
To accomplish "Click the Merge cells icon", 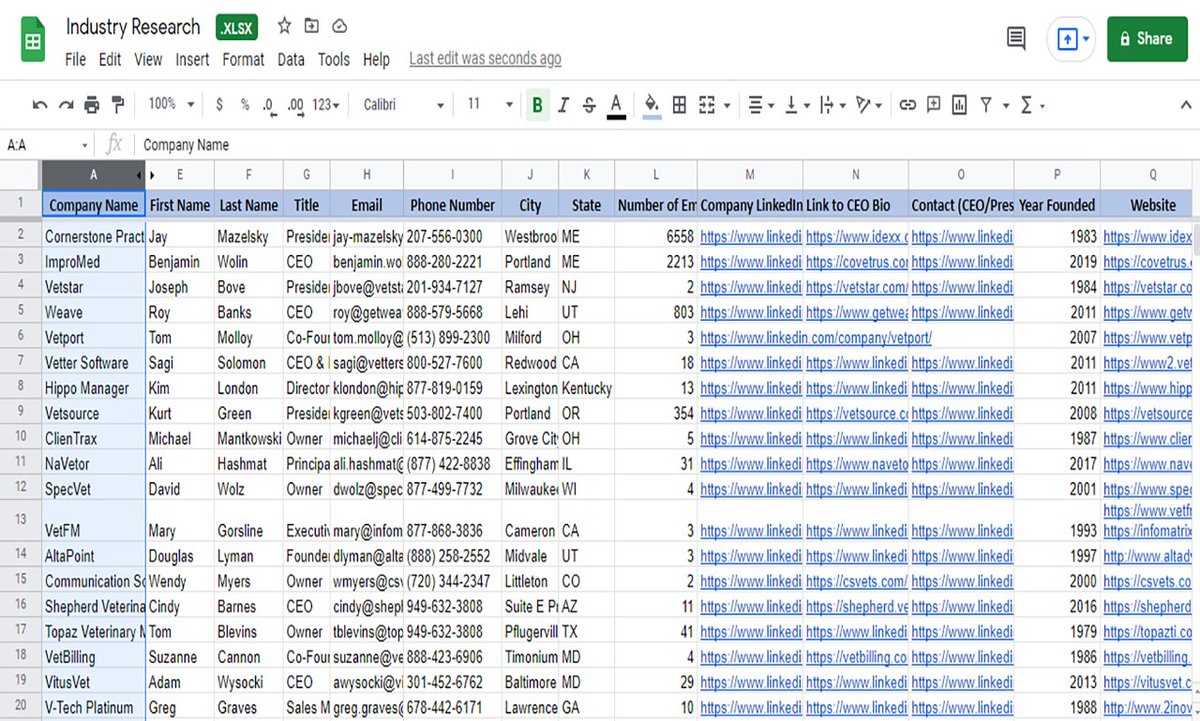I will tap(706, 104).
